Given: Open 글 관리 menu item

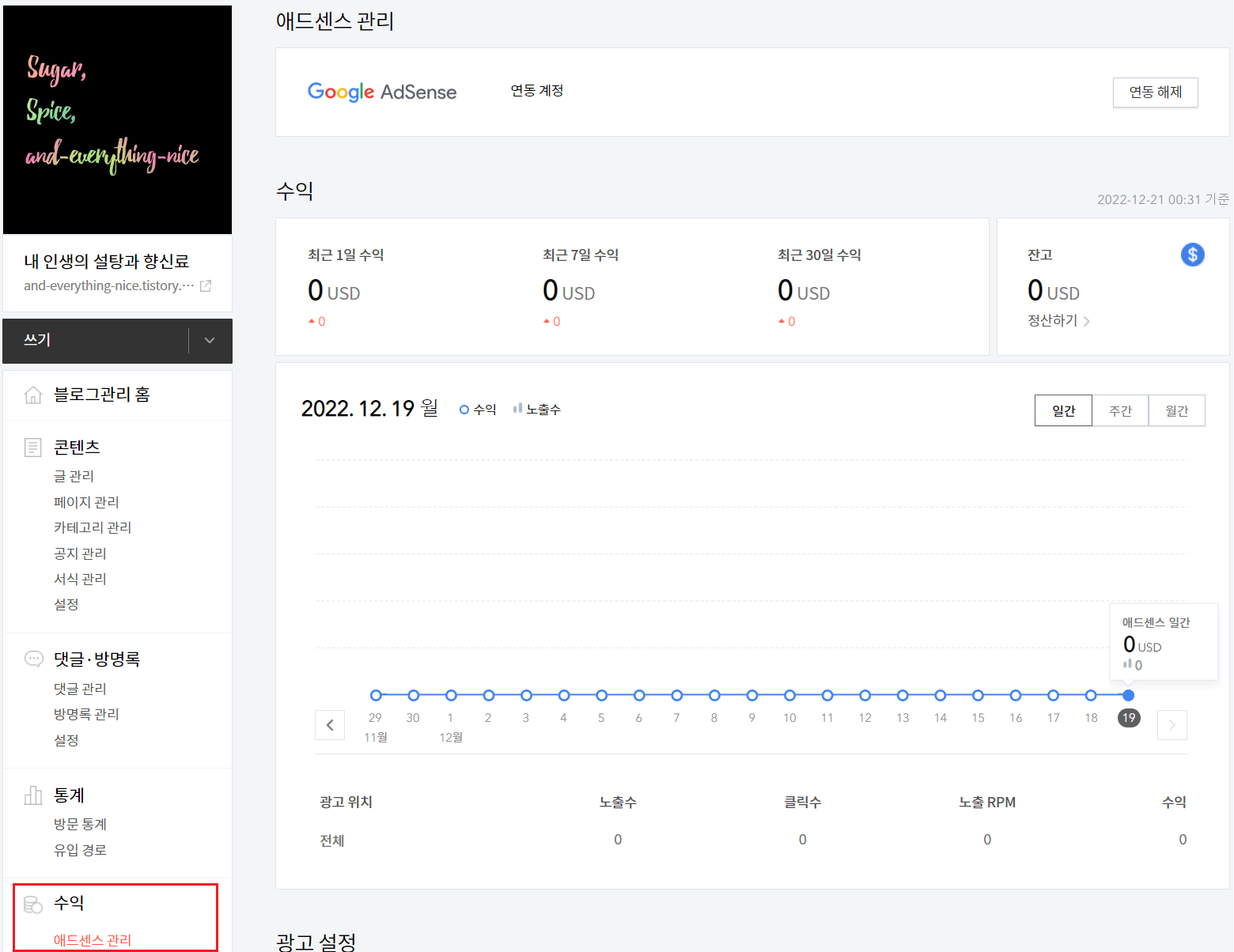Looking at the screenshot, I should point(74,476).
